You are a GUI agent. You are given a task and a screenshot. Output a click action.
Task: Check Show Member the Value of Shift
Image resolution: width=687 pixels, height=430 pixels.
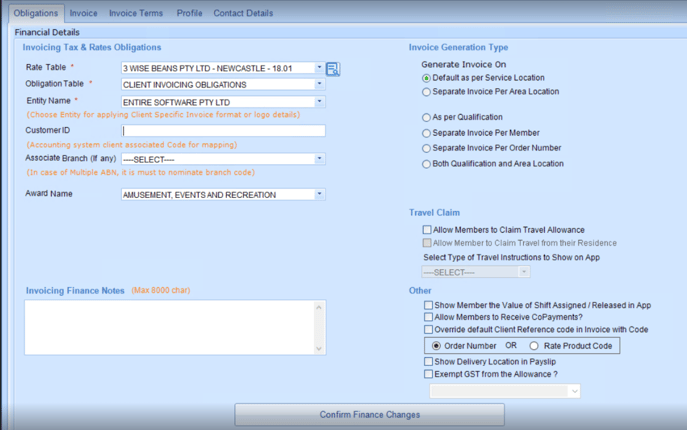tap(428, 305)
